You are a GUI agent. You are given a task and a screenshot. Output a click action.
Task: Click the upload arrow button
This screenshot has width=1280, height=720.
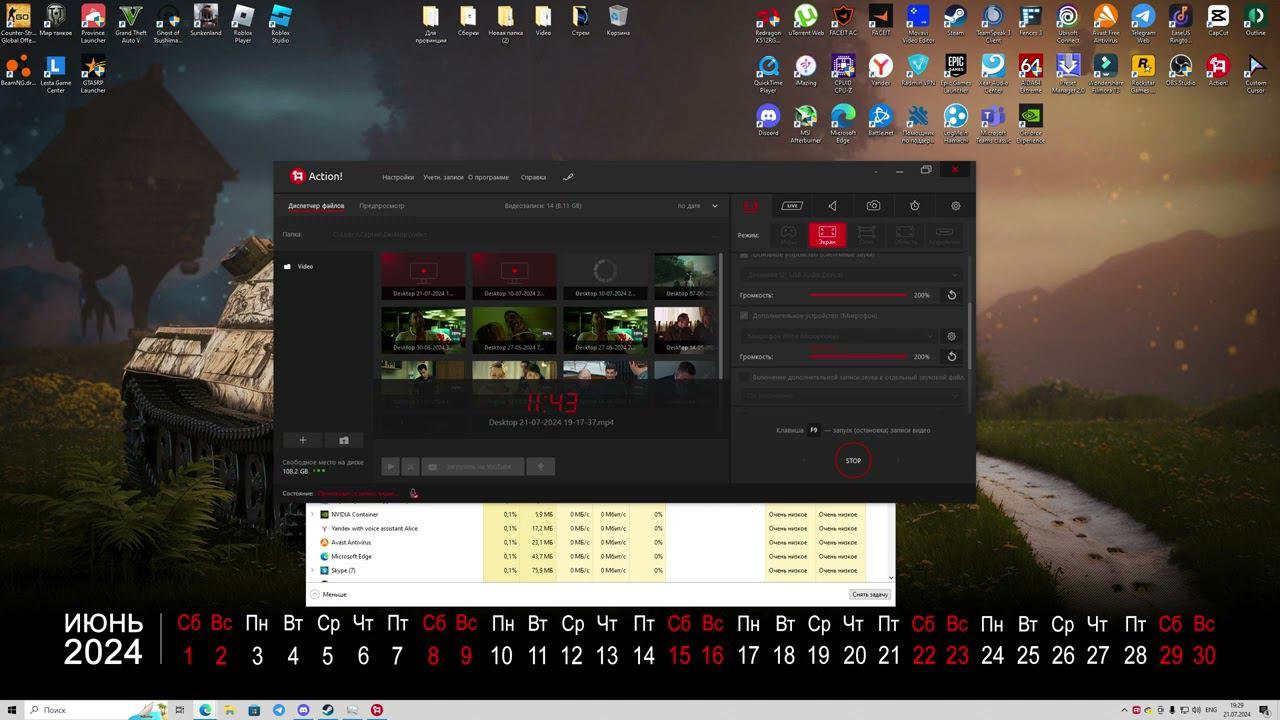click(x=540, y=466)
